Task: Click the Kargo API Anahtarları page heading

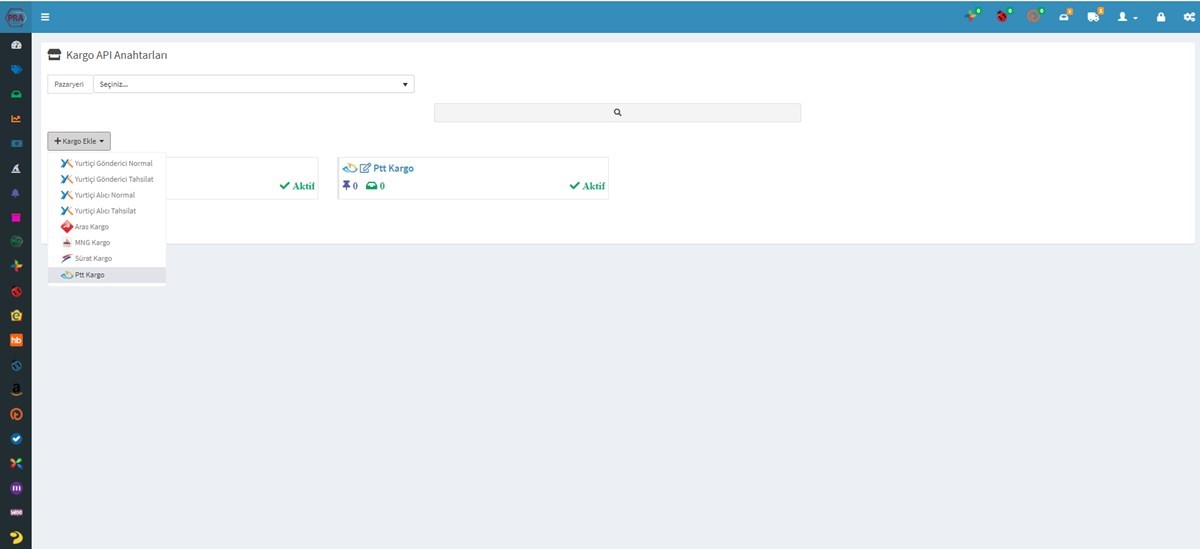Action: [x=116, y=55]
